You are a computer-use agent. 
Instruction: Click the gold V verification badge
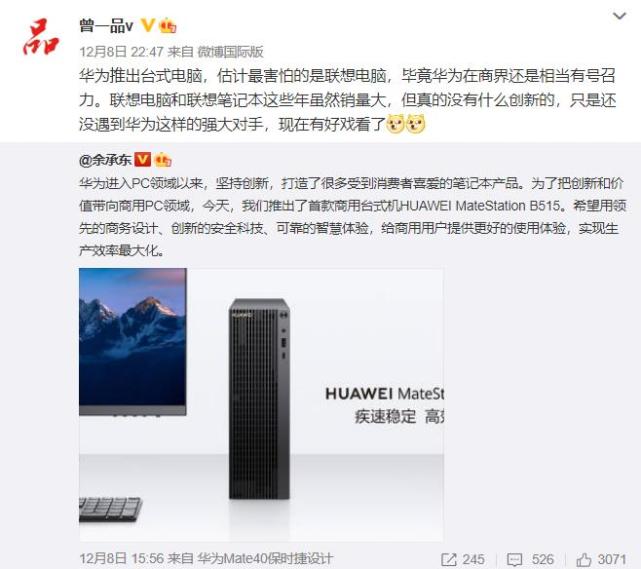(x=147, y=25)
